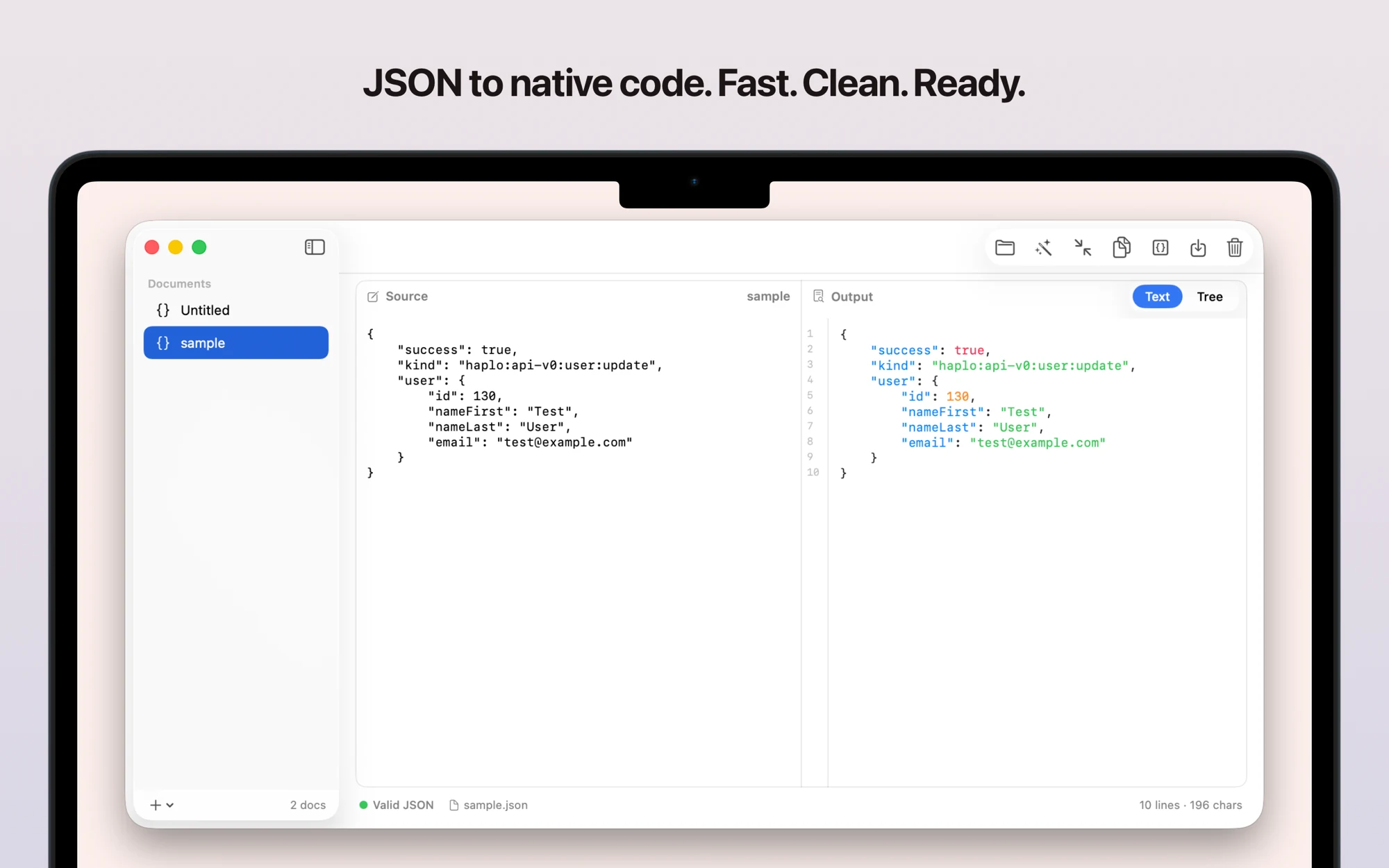Viewport: 1389px width, 868px height.
Task: Click the 130 id value in Output
Action: coord(957,397)
